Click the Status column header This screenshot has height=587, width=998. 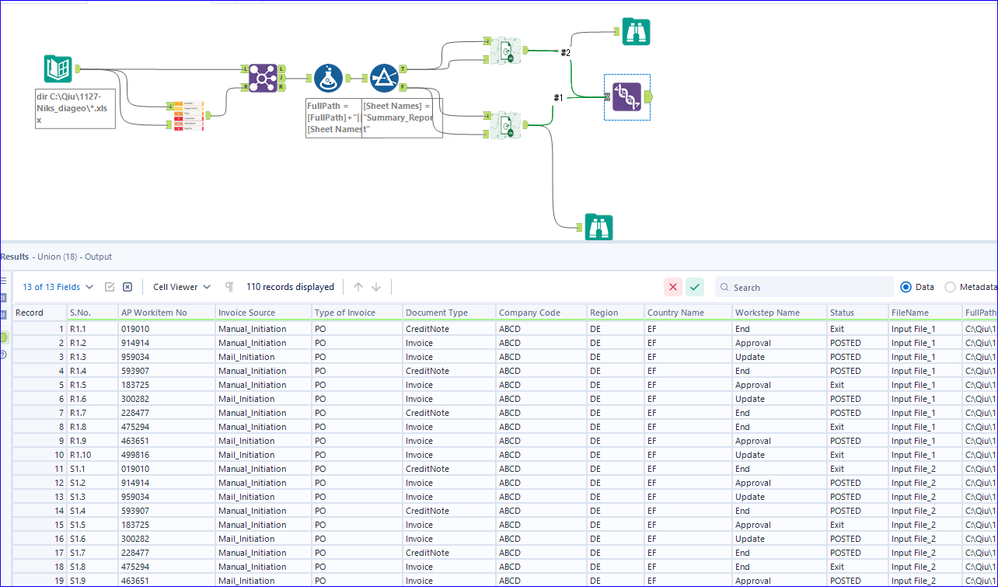tap(842, 313)
